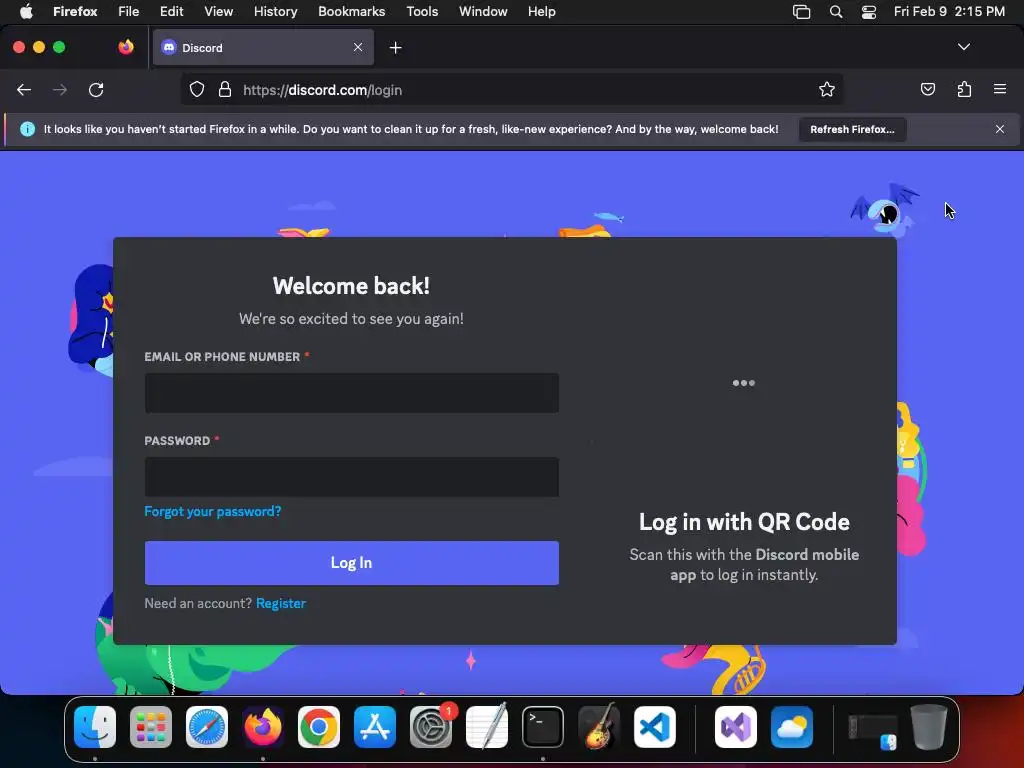Focus the Email or Phone Number field
Image resolution: width=1024 pixels, height=768 pixels.
(x=351, y=392)
